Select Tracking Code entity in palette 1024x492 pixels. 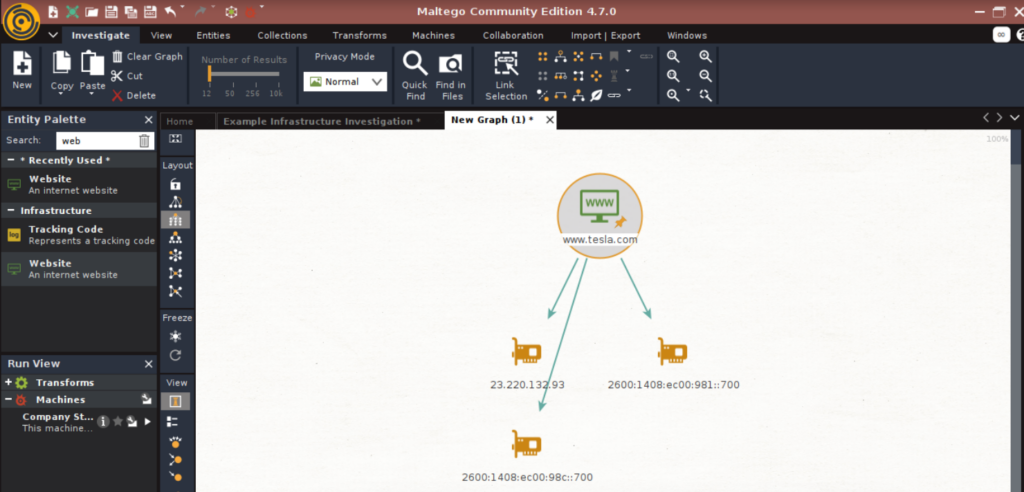point(79,235)
